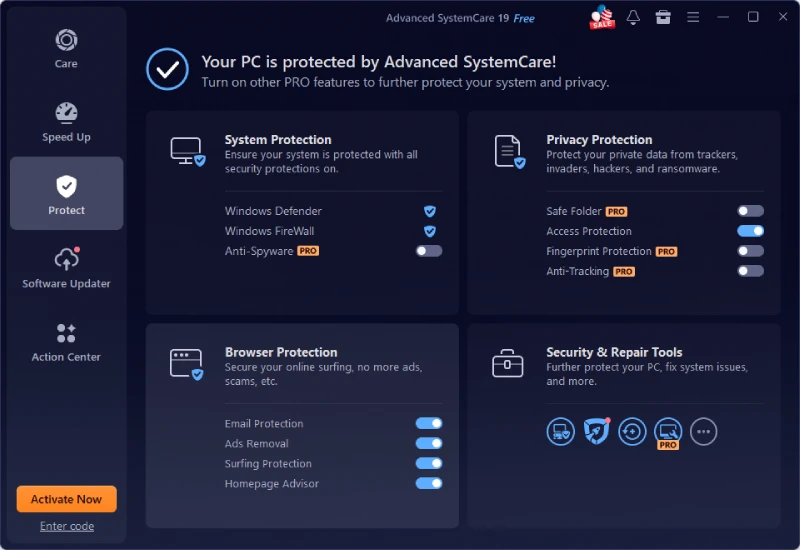This screenshot has width=800, height=550.
Task: Toggle Surfing Protection off
Action: 429,463
